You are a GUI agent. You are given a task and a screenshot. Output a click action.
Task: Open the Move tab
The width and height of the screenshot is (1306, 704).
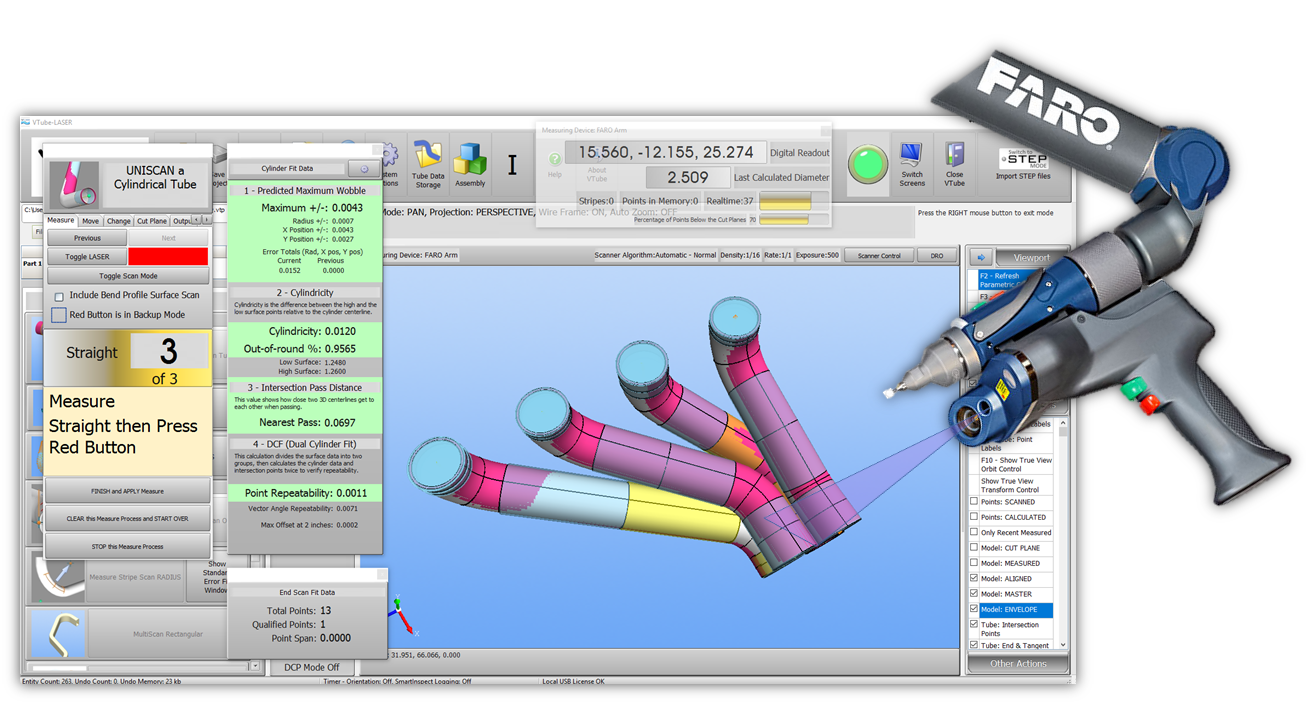(x=91, y=221)
